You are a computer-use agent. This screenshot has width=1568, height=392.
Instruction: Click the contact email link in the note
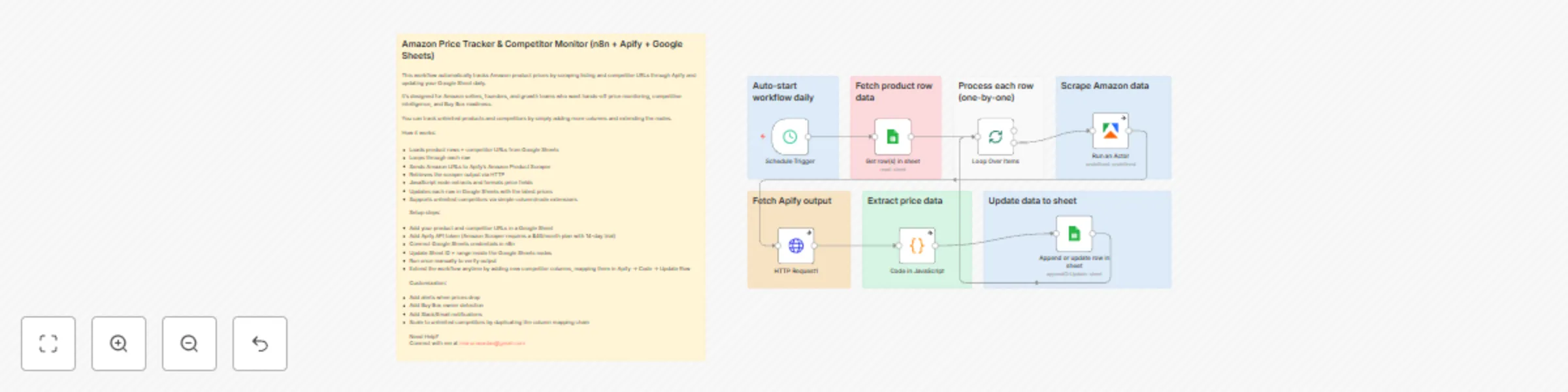(x=492, y=343)
